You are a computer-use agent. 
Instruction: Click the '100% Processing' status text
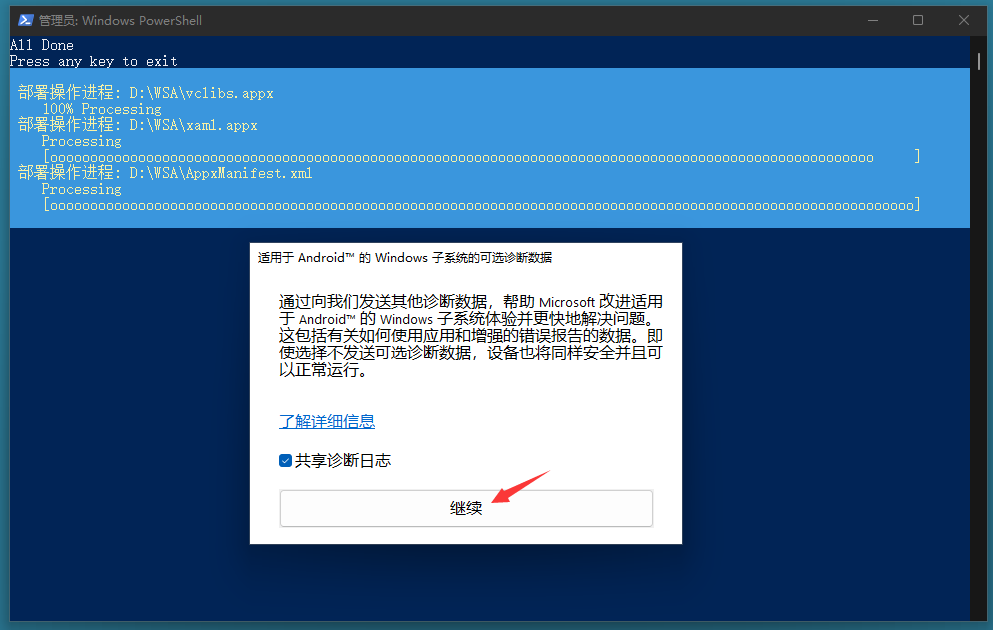coord(101,109)
